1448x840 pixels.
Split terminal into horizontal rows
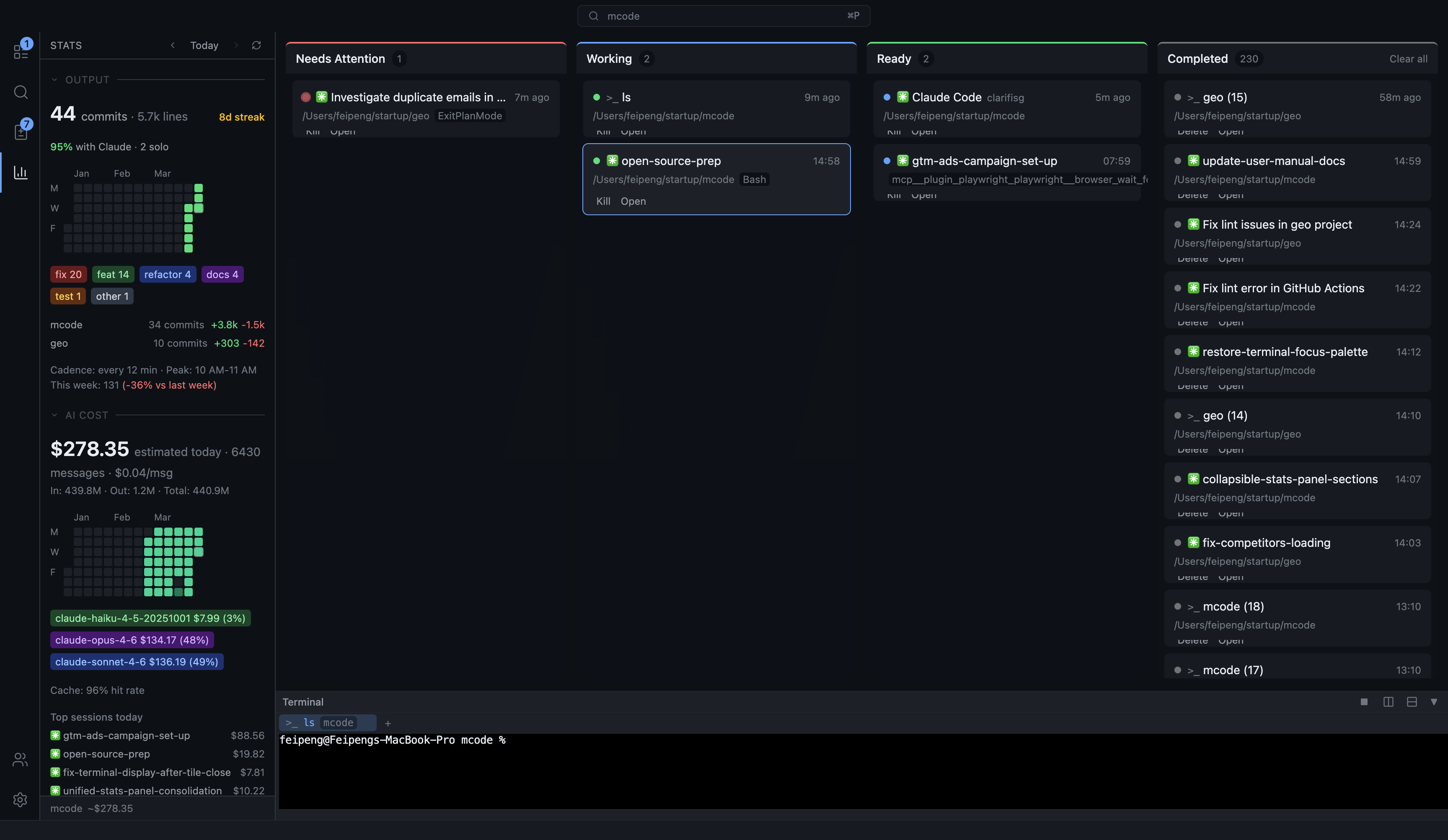pos(1412,702)
